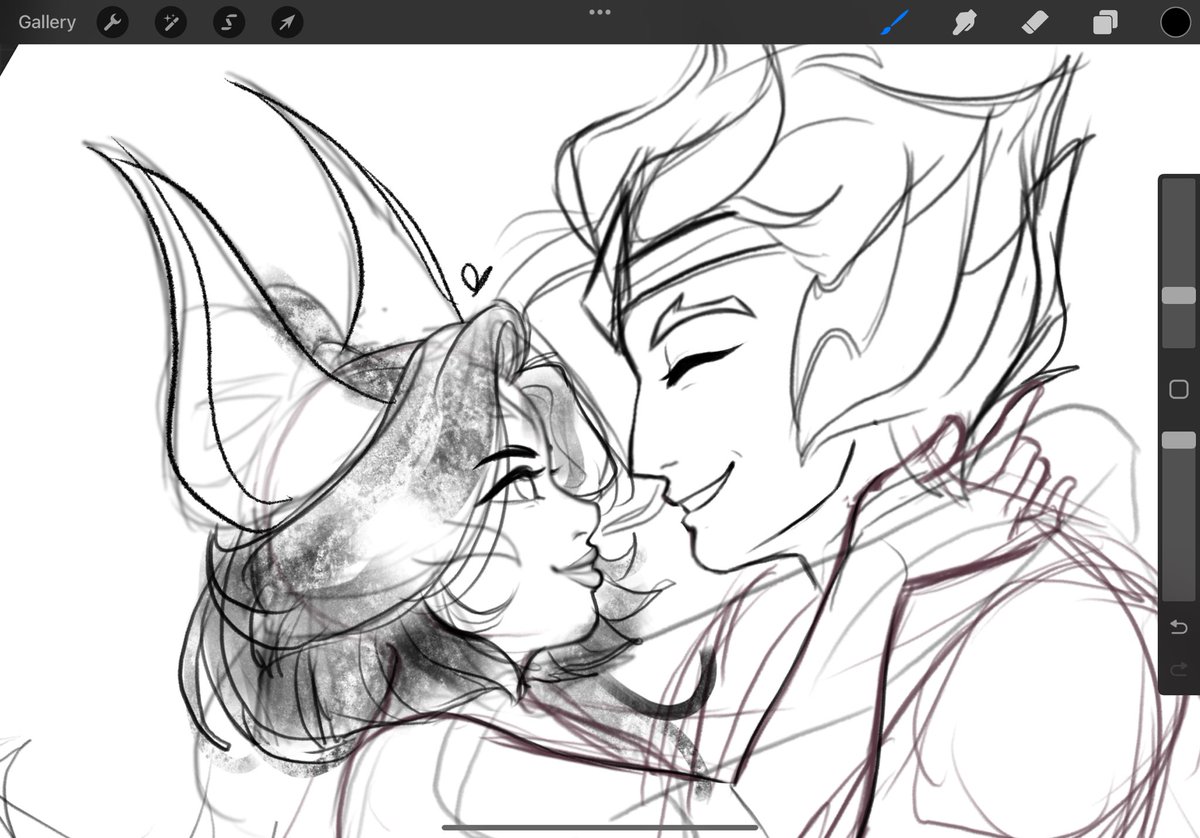Select the Eraser tool
The height and width of the screenshot is (838, 1200).
click(1035, 22)
